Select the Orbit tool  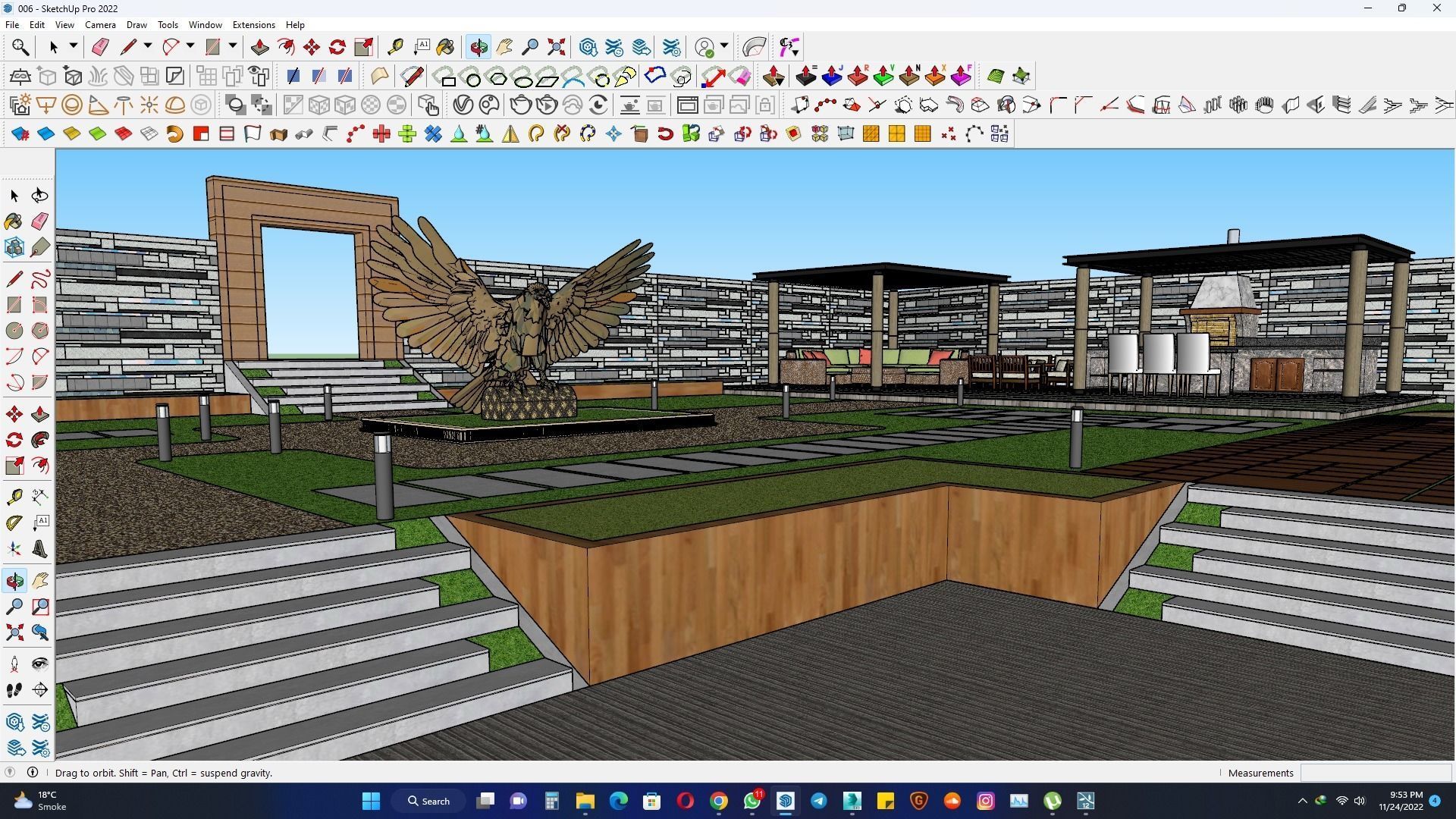(x=478, y=47)
